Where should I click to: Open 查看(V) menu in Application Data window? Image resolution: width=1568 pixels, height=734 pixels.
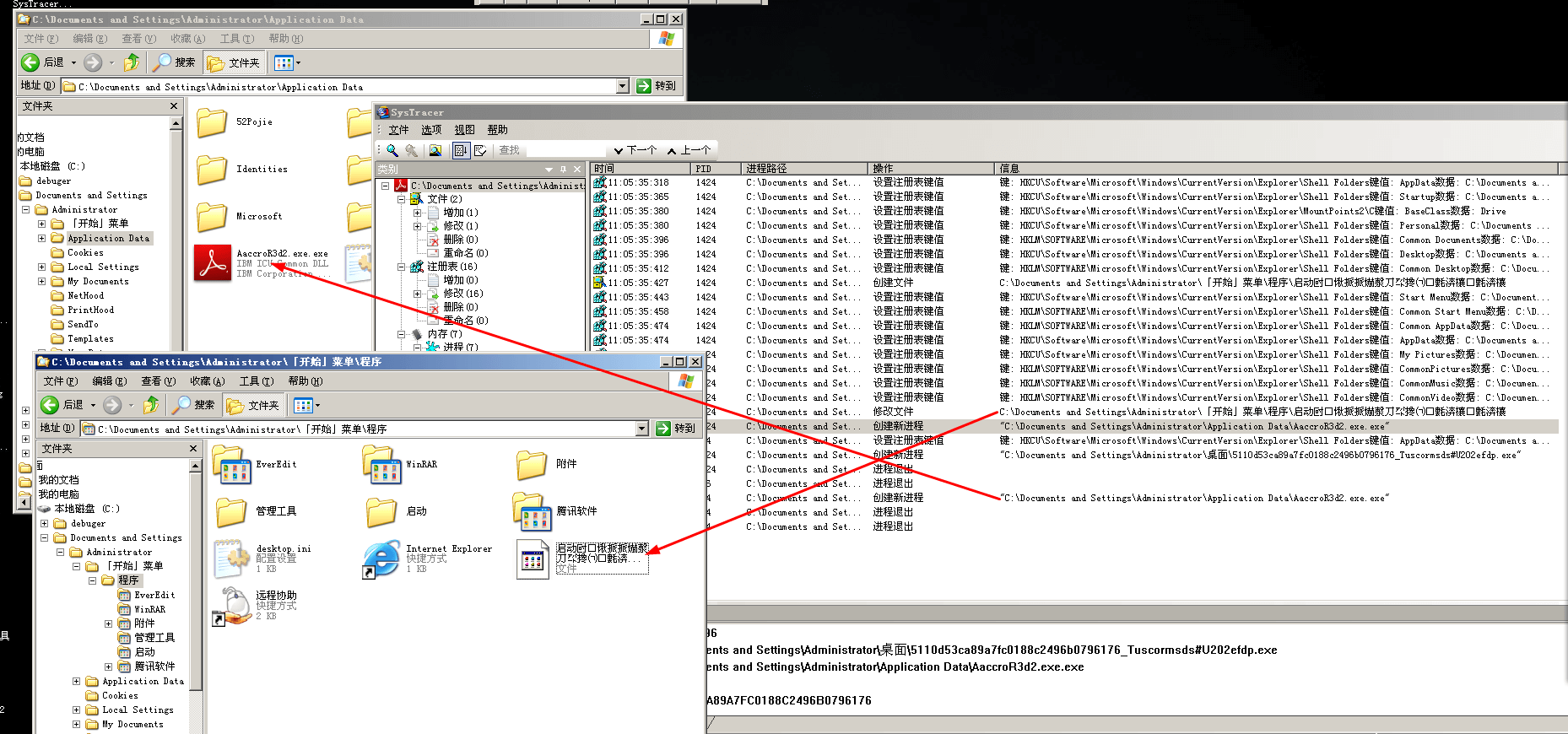coord(139,39)
